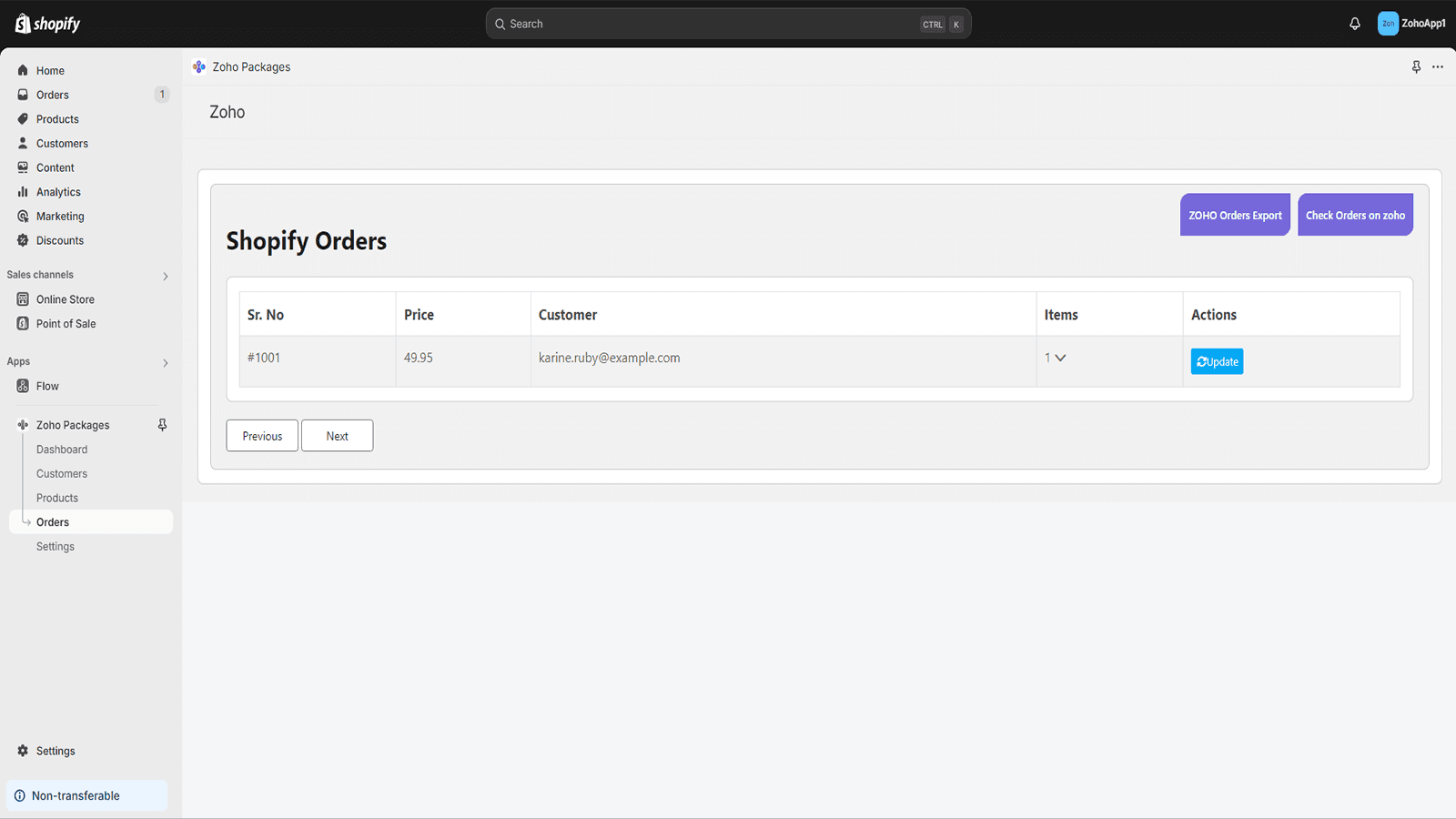This screenshot has width=1456, height=819.
Task: Expand the Apps section chevron
Action: [x=165, y=363]
